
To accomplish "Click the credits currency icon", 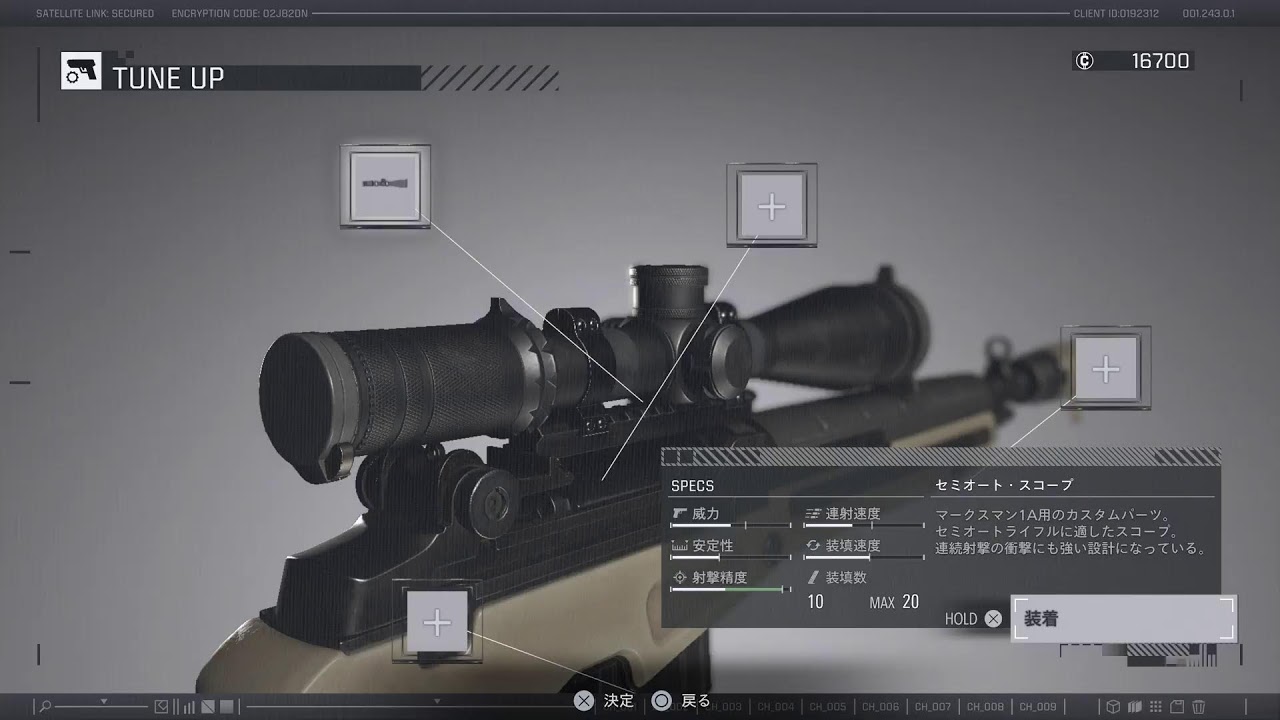I will pos(1085,61).
